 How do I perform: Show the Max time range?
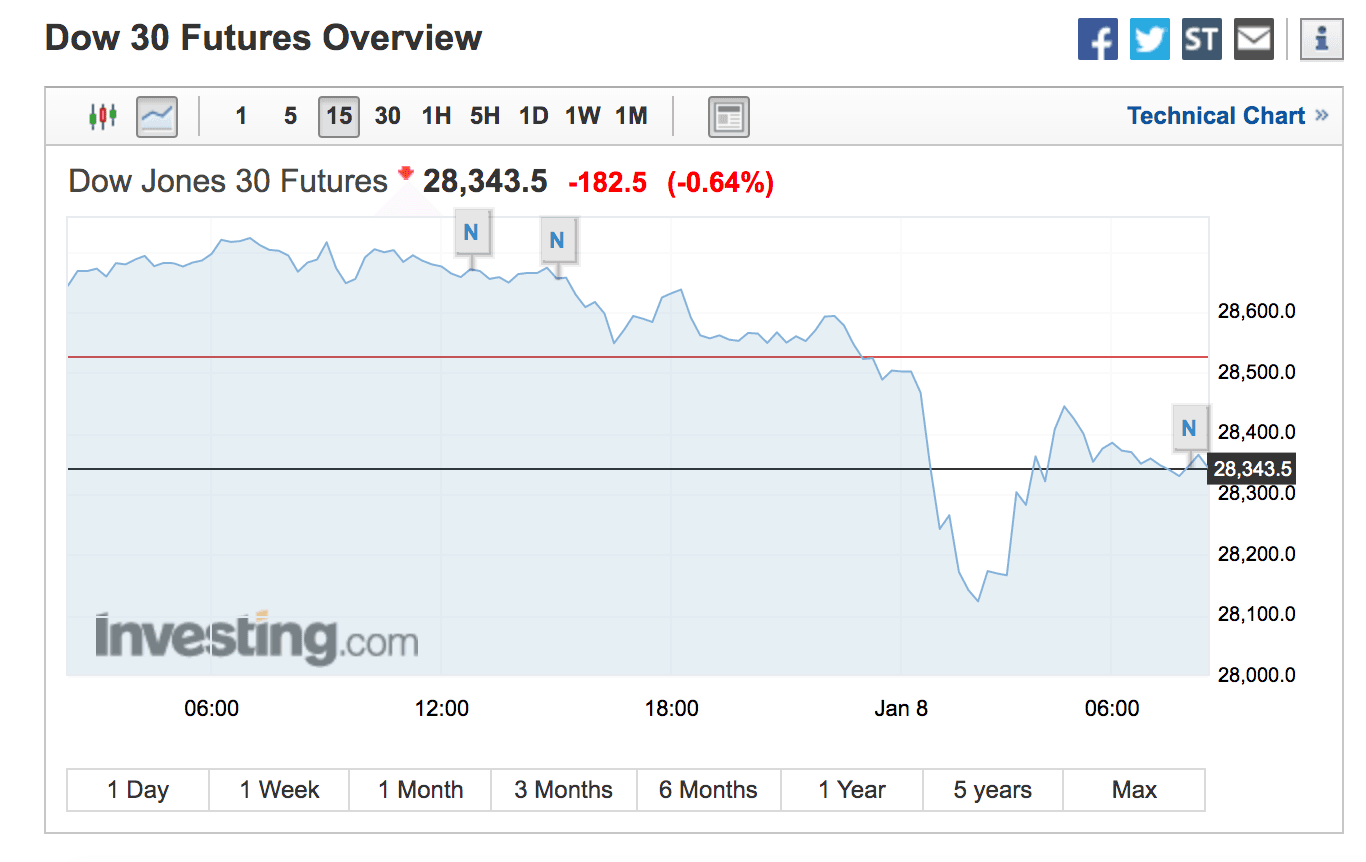pyautogui.click(x=1134, y=790)
